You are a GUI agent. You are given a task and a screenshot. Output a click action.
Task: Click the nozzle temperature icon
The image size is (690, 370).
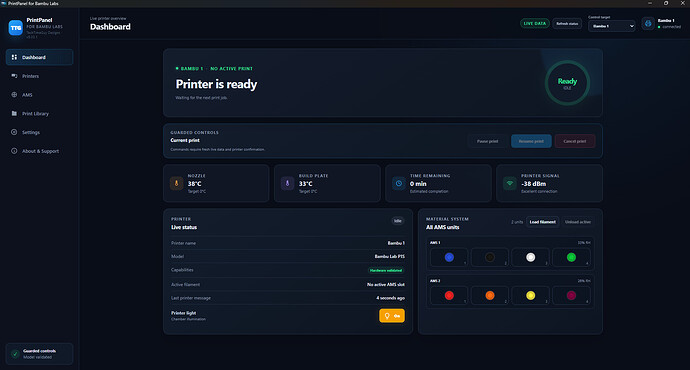[x=176, y=183]
